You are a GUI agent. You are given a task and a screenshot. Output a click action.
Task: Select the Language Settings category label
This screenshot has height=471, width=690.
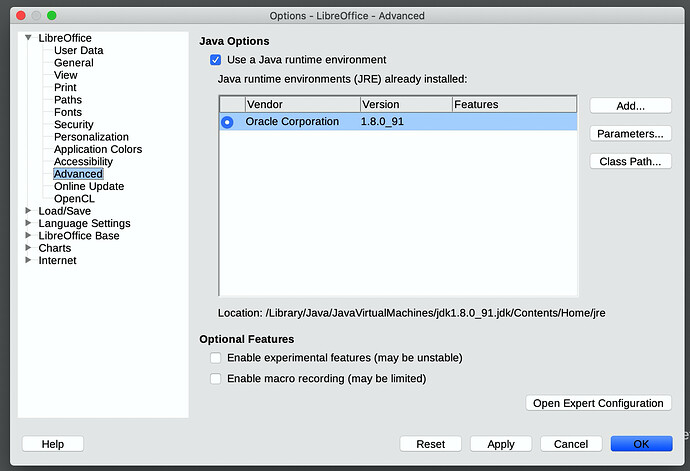tap(84, 223)
